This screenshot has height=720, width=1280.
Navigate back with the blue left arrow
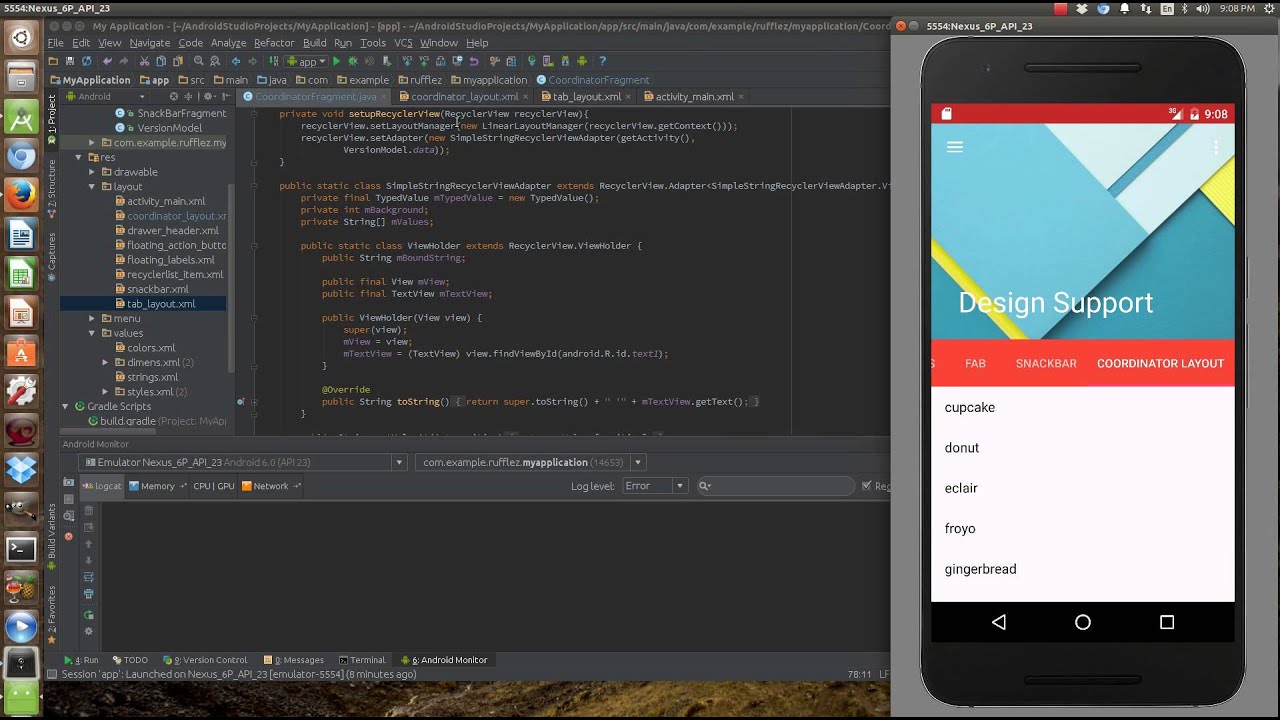pyautogui.click(x=236, y=61)
